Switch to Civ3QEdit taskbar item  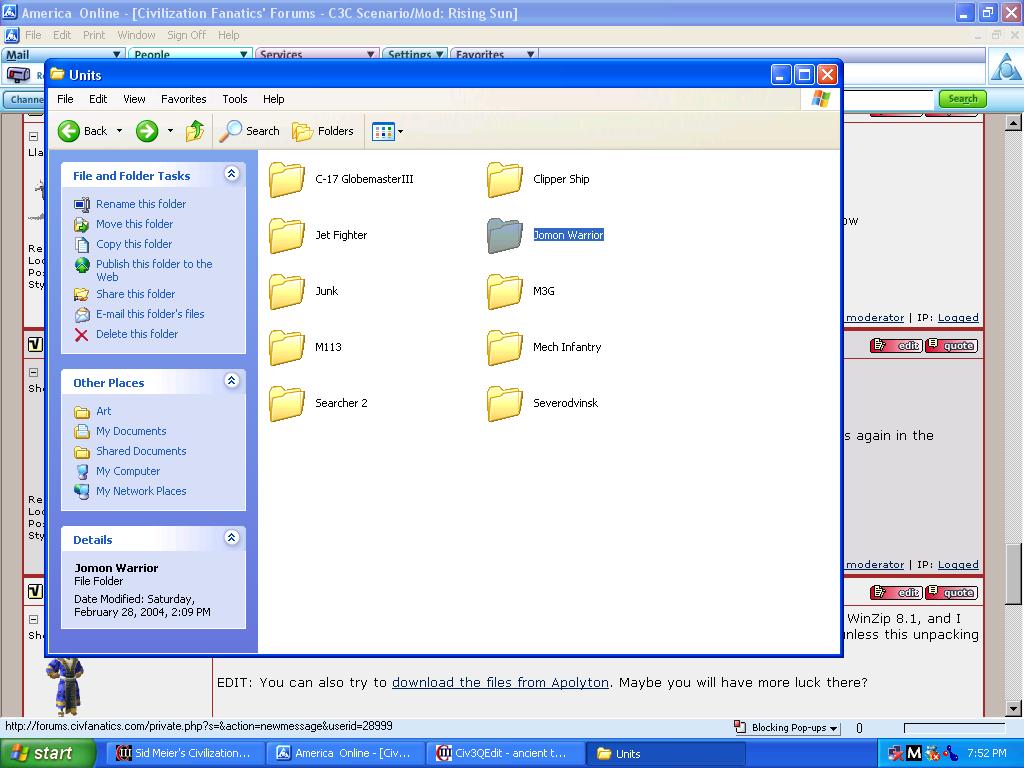click(x=503, y=754)
